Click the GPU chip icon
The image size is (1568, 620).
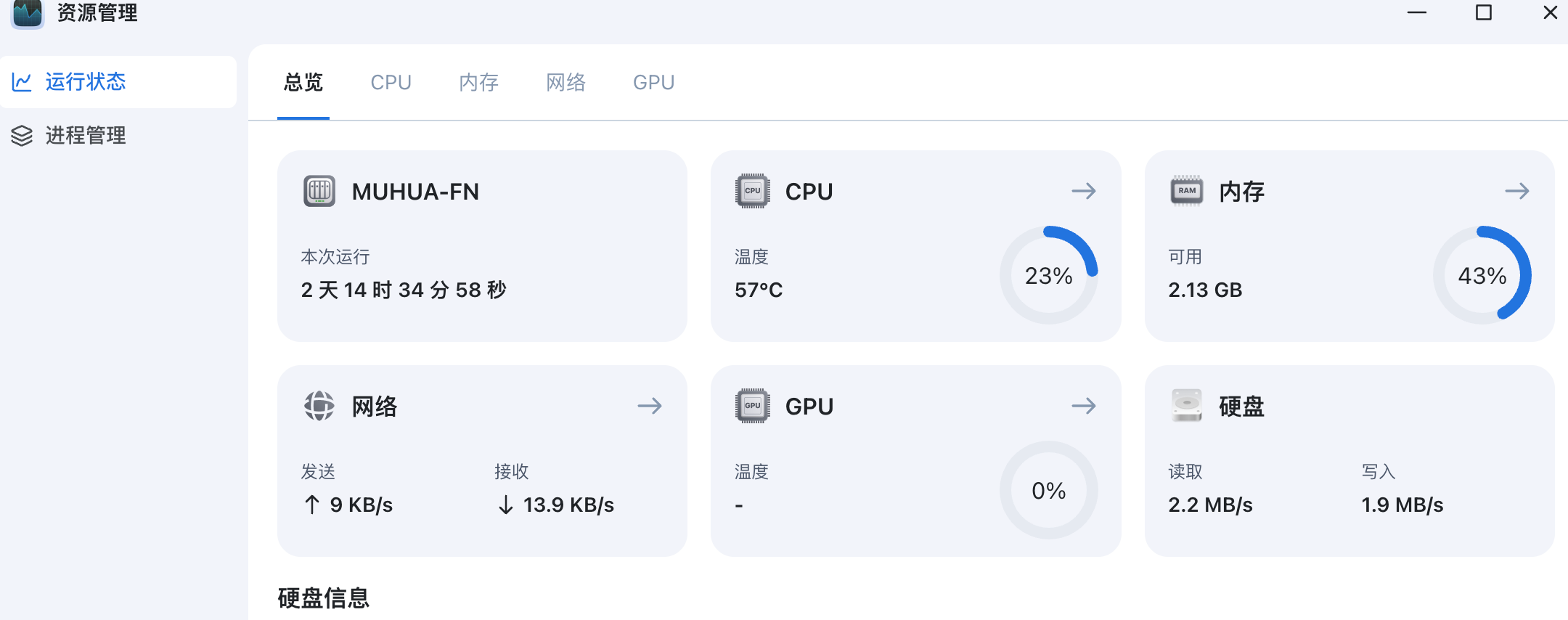click(x=752, y=406)
